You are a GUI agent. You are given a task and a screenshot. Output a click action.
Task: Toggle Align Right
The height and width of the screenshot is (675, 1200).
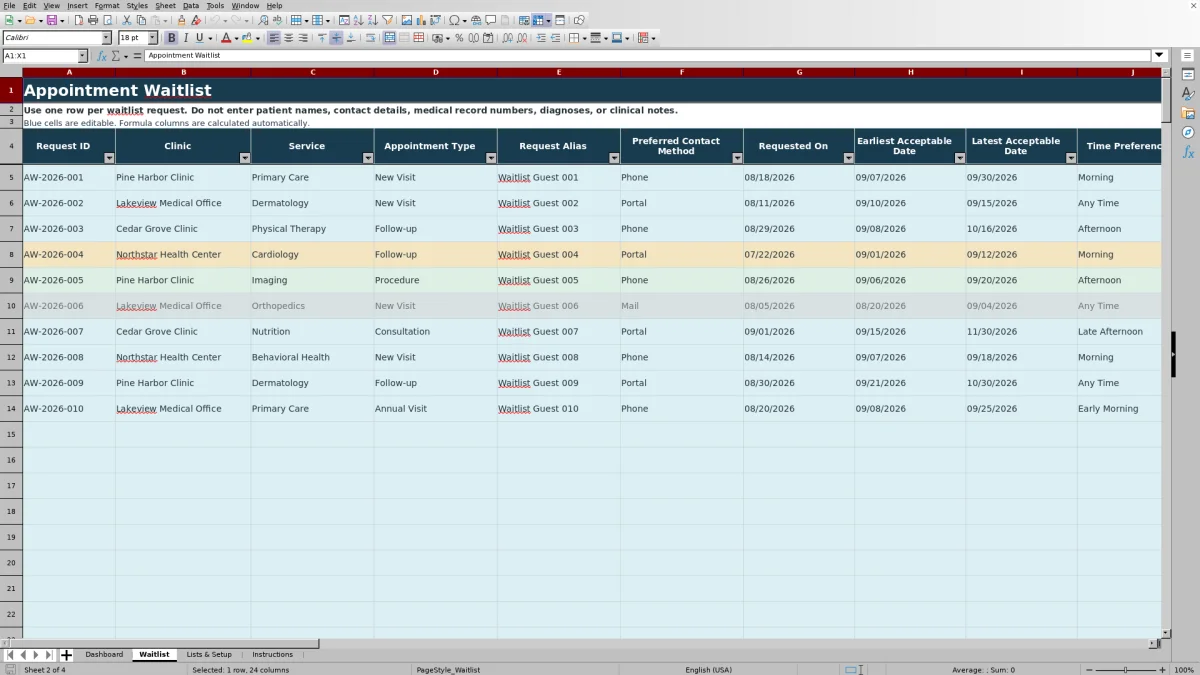[303, 38]
